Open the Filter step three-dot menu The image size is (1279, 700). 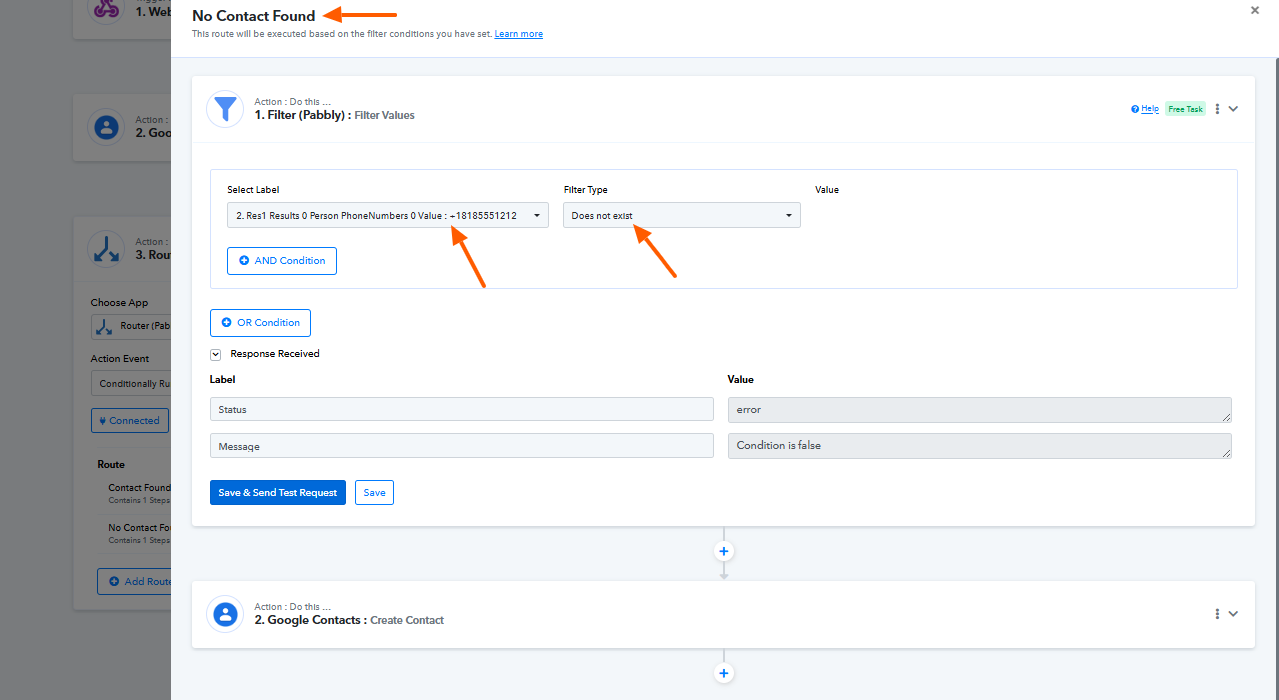click(1217, 109)
